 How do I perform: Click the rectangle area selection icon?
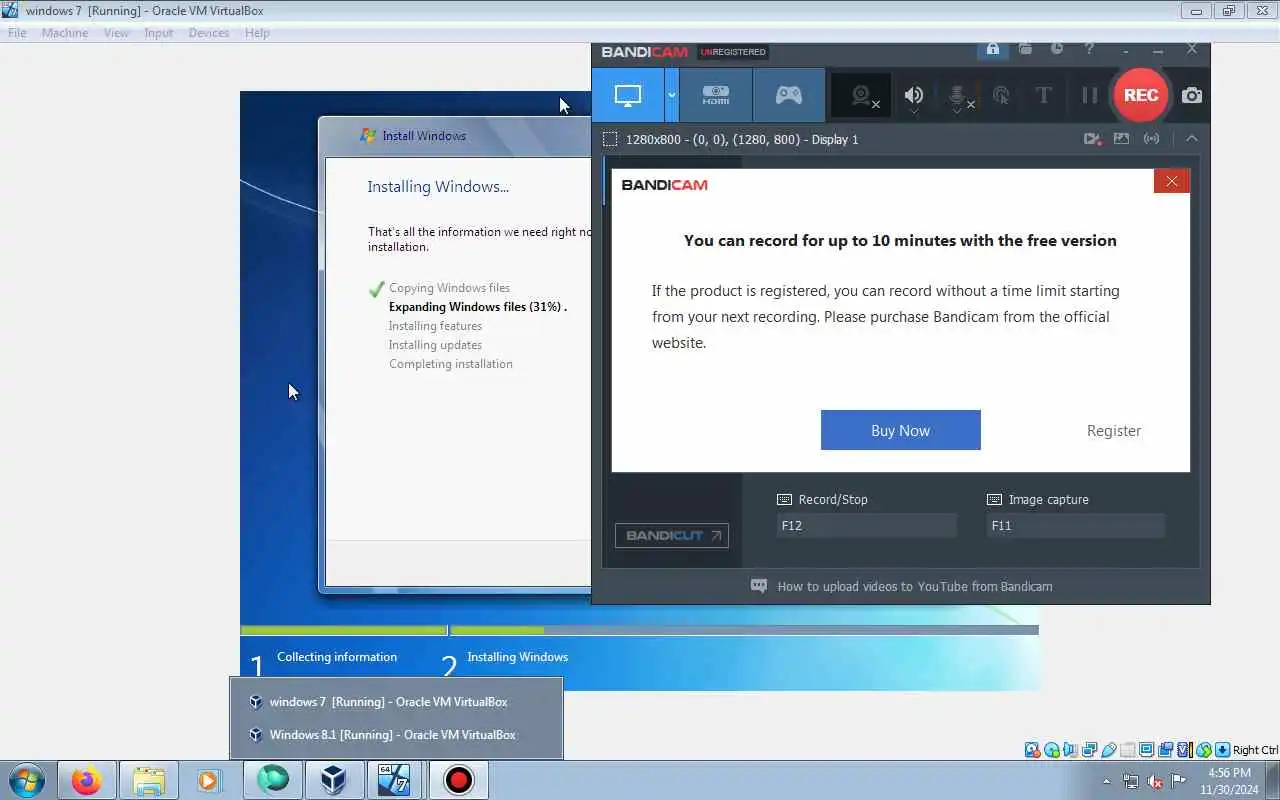[x=610, y=139]
